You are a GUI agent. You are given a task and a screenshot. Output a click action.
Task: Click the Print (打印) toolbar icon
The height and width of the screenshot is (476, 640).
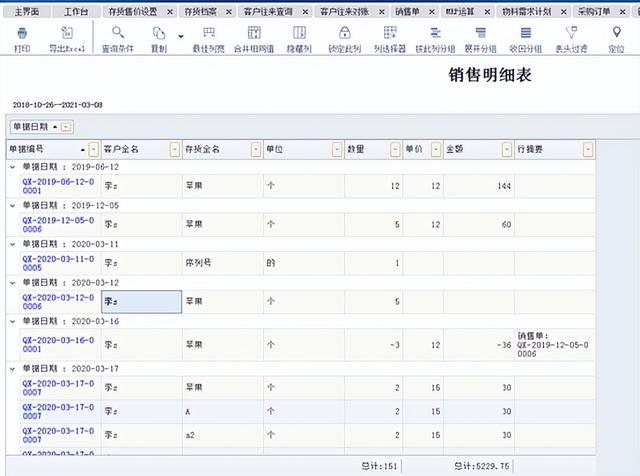tap(22, 39)
